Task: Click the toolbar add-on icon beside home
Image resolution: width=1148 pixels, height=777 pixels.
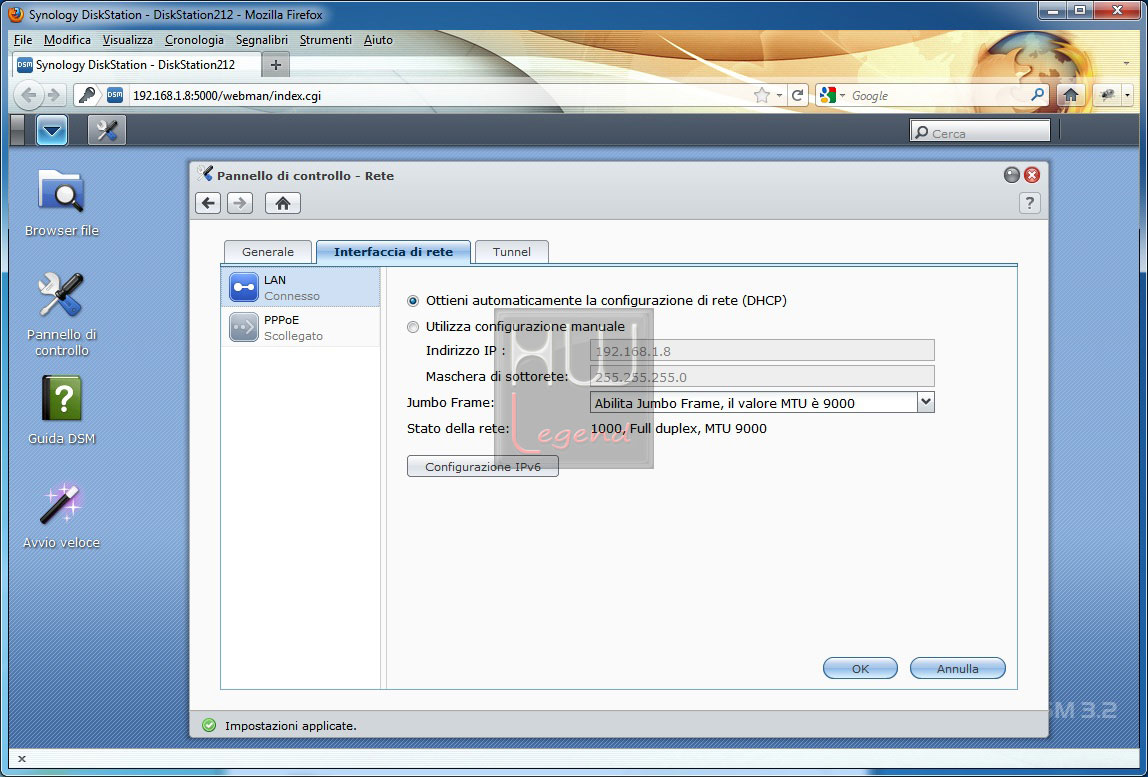Action: point(1108,95)
